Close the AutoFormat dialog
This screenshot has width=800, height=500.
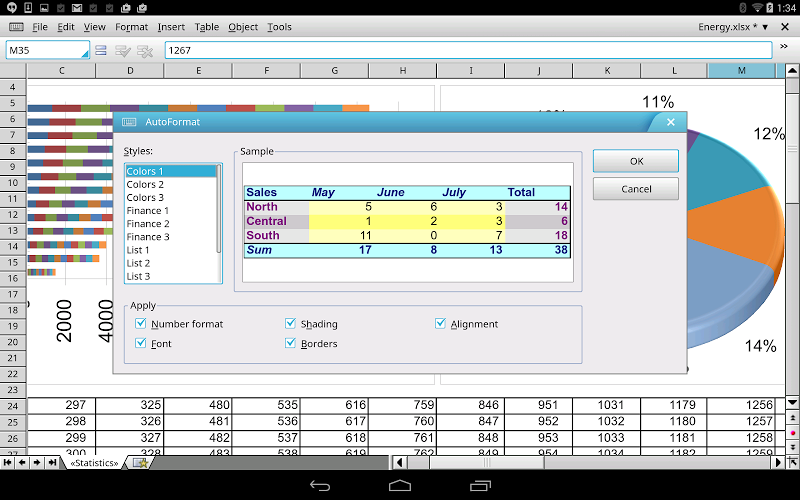[x=671, y=122]
